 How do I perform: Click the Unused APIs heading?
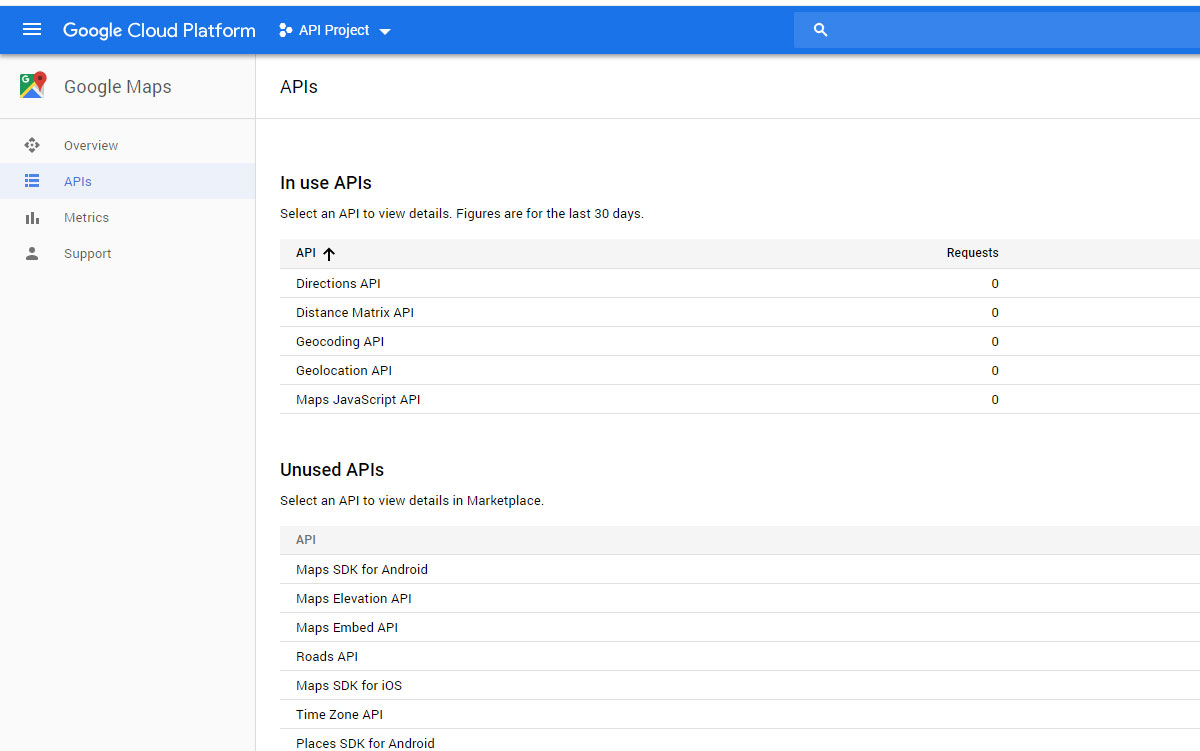click(332, 470)
